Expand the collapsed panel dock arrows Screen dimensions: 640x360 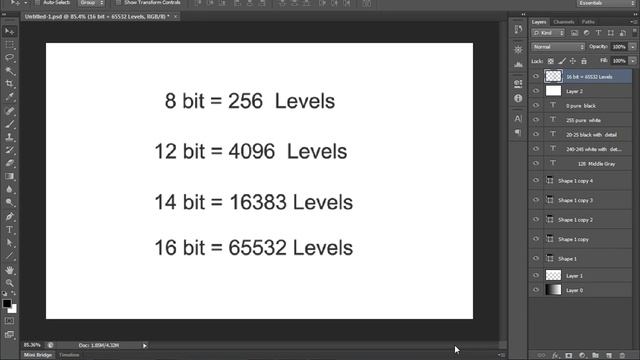[523, 14]
